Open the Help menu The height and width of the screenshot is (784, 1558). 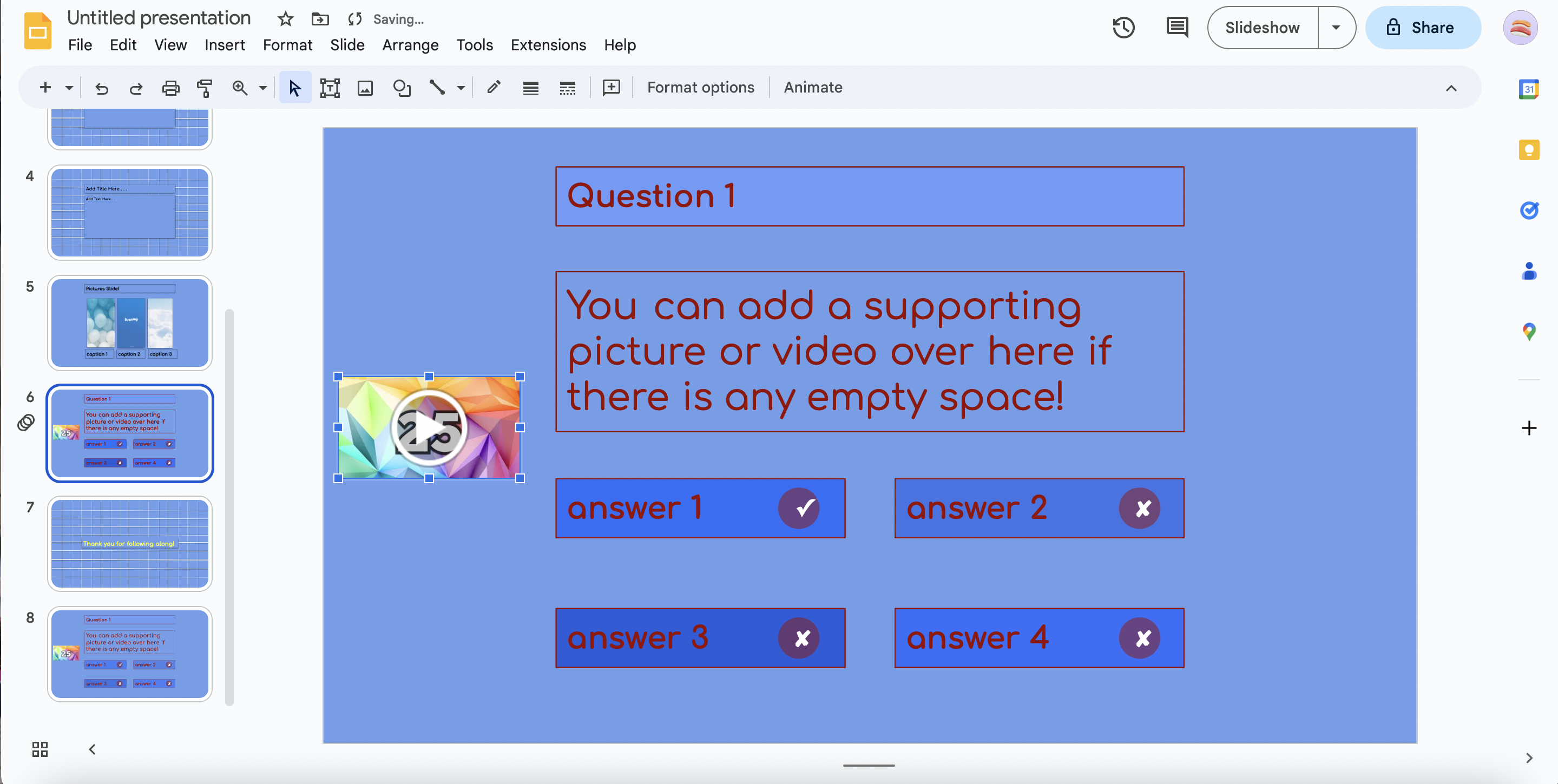pyautogui.click(x=620, y=45)
